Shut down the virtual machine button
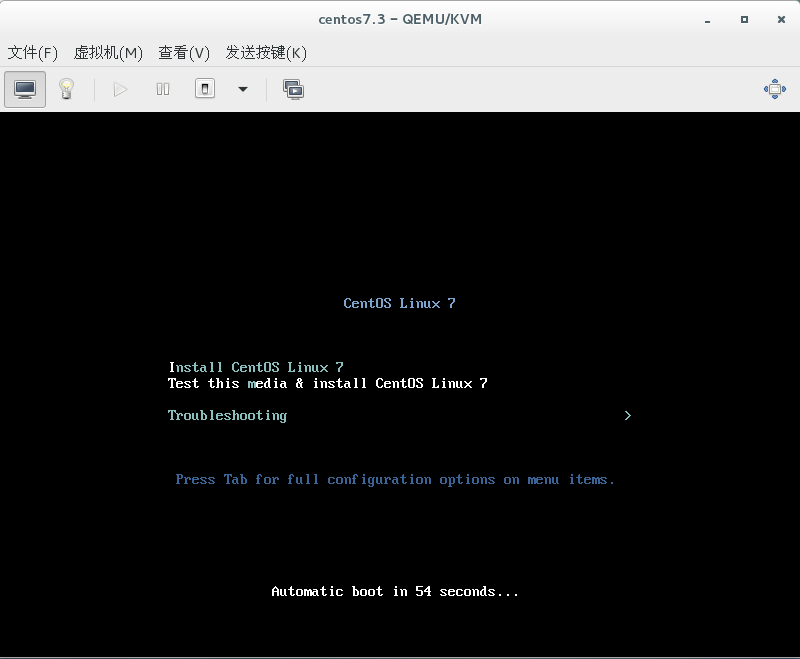Viewport: 800px width, 659px height. tap(205, 89)
